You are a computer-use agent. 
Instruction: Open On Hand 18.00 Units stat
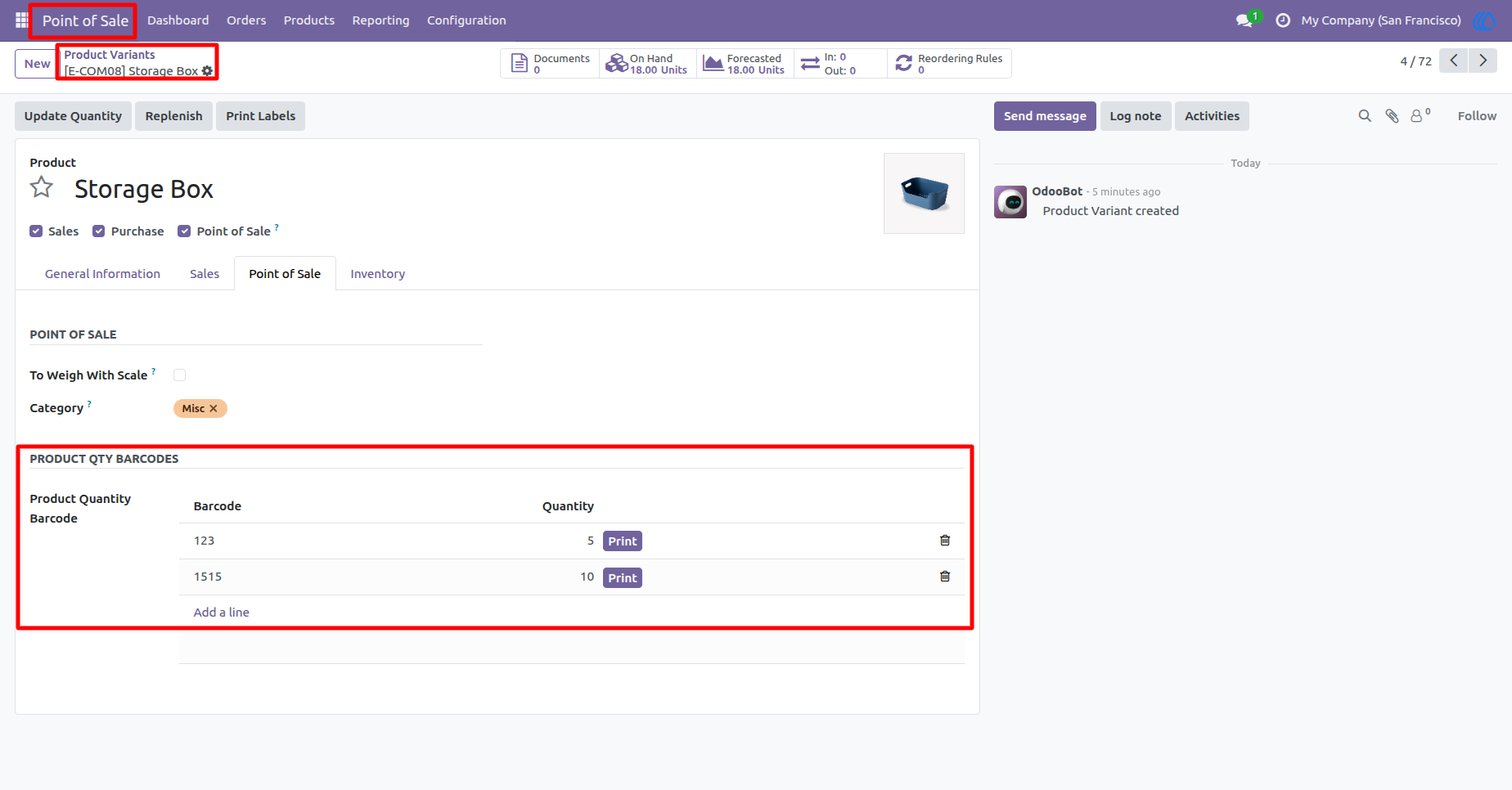pos(647,64)
